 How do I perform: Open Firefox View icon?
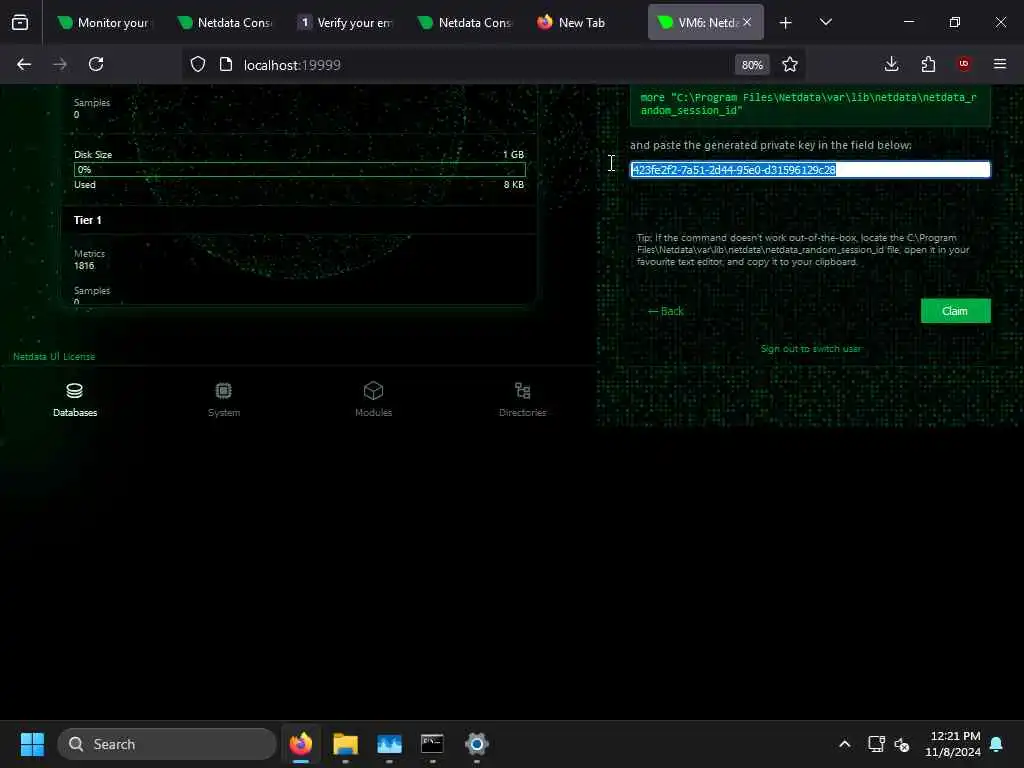point(20,23)
